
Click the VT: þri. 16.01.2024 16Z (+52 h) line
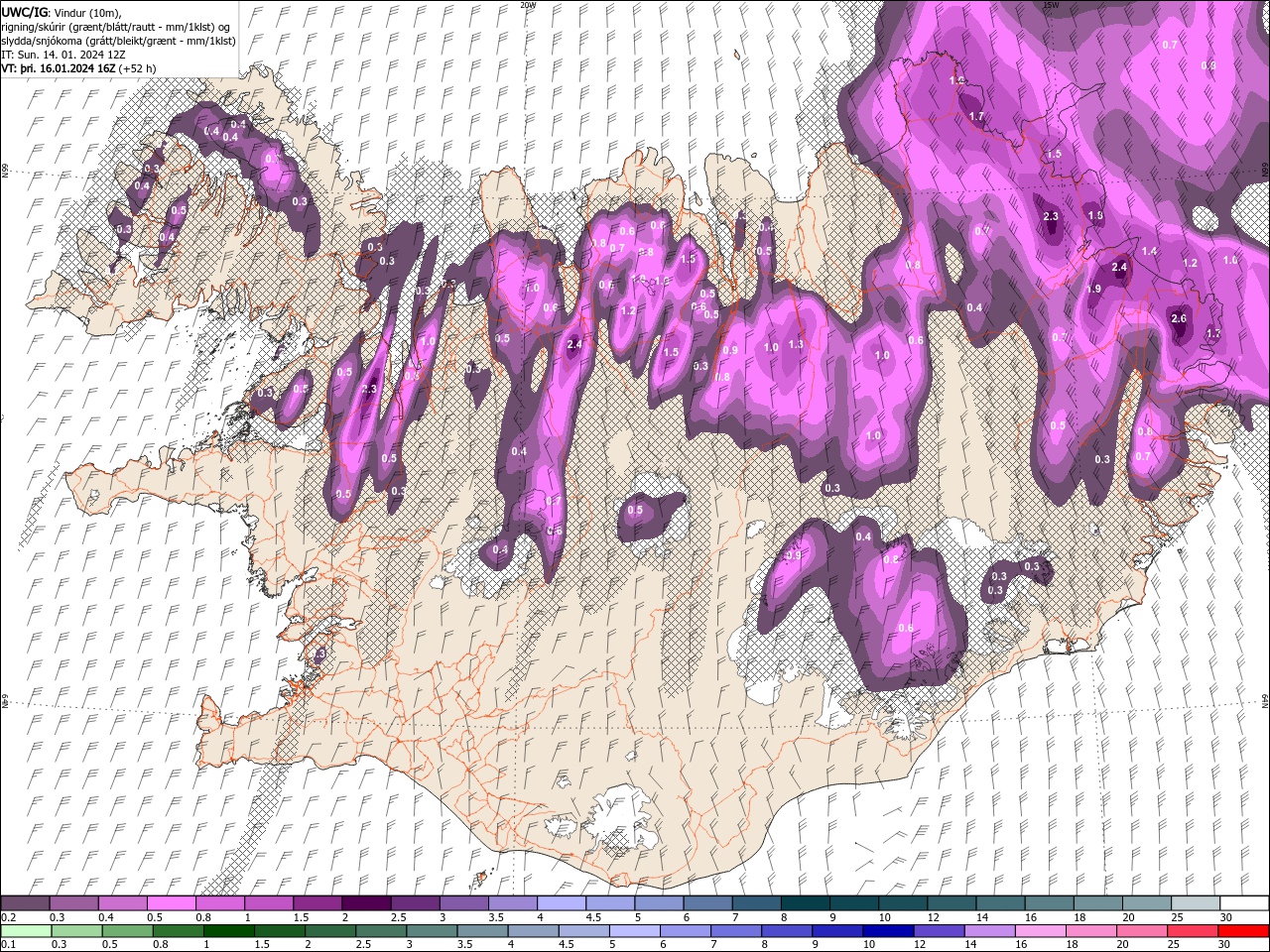(x=78, y=67)
